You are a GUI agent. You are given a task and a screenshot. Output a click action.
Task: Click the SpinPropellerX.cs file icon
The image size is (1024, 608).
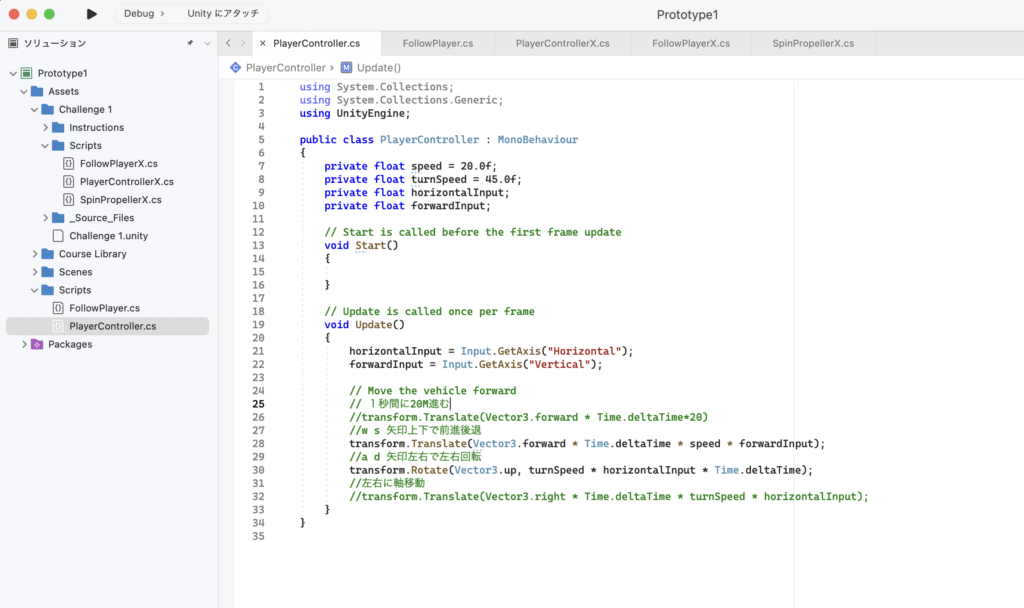(68, 200)
